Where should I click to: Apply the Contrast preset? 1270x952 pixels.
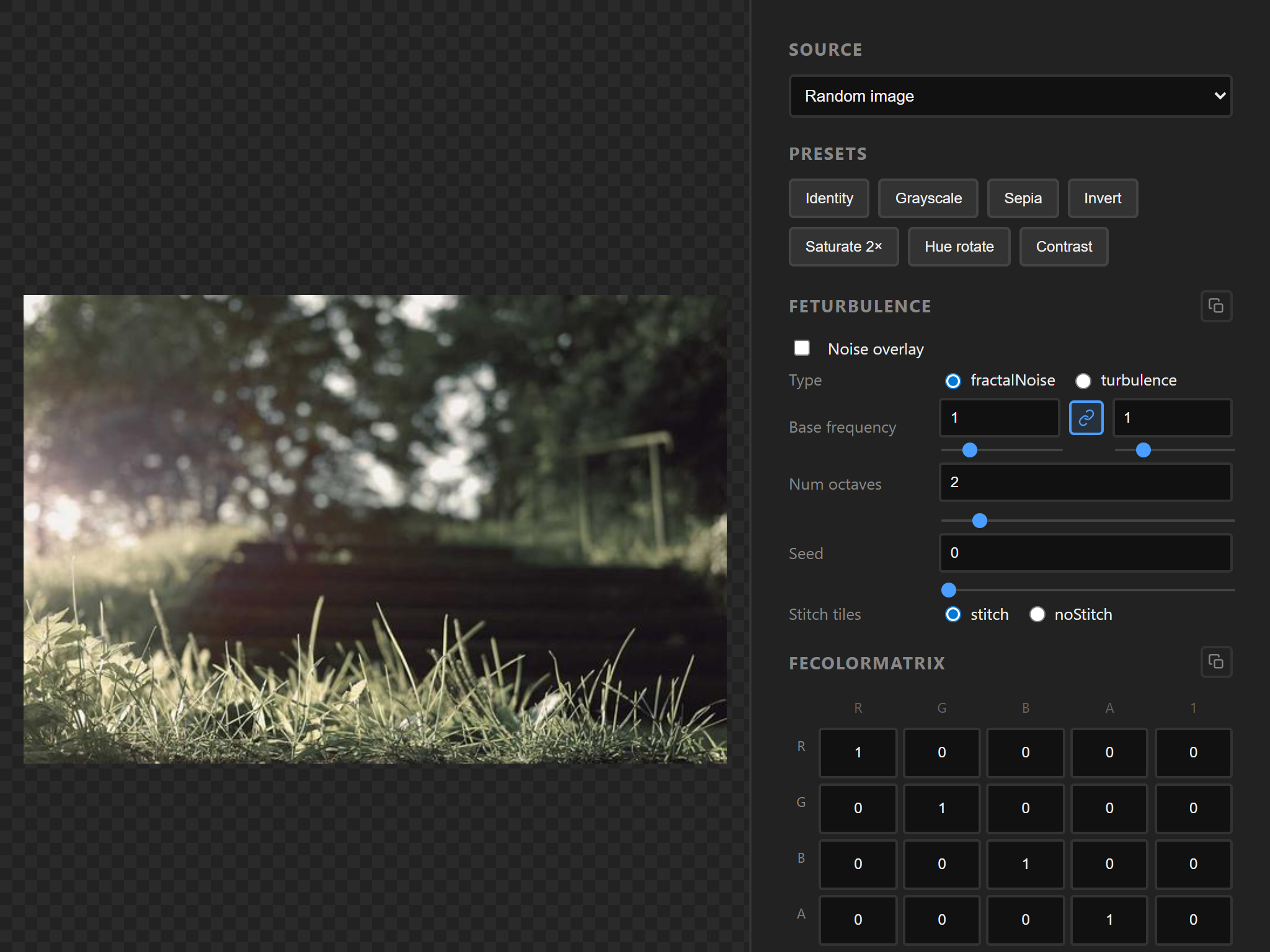[1064, 247]
